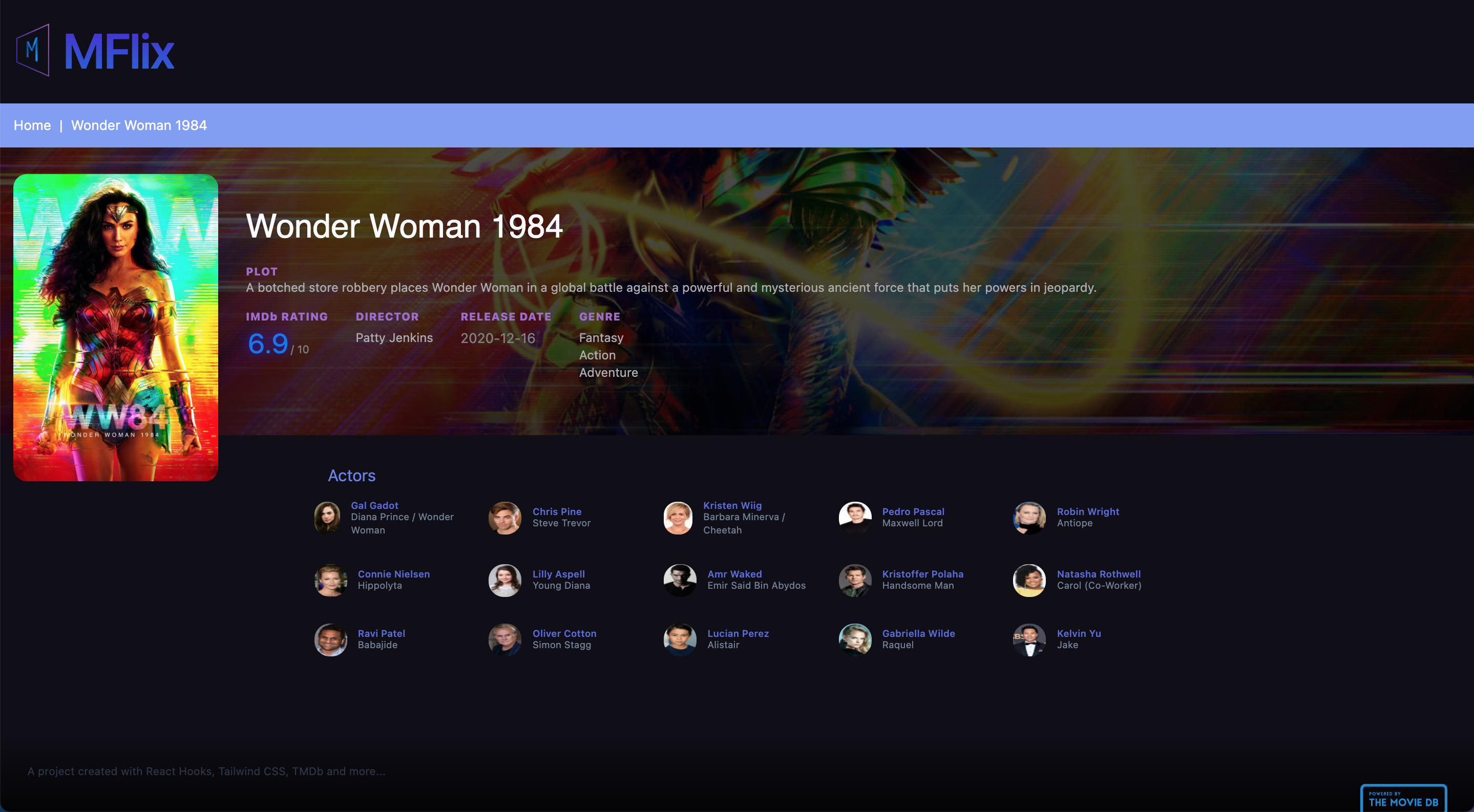Select Kelvin Yu's round portrait
Screen dimensions: 1474x812
tap(1029, 639)
